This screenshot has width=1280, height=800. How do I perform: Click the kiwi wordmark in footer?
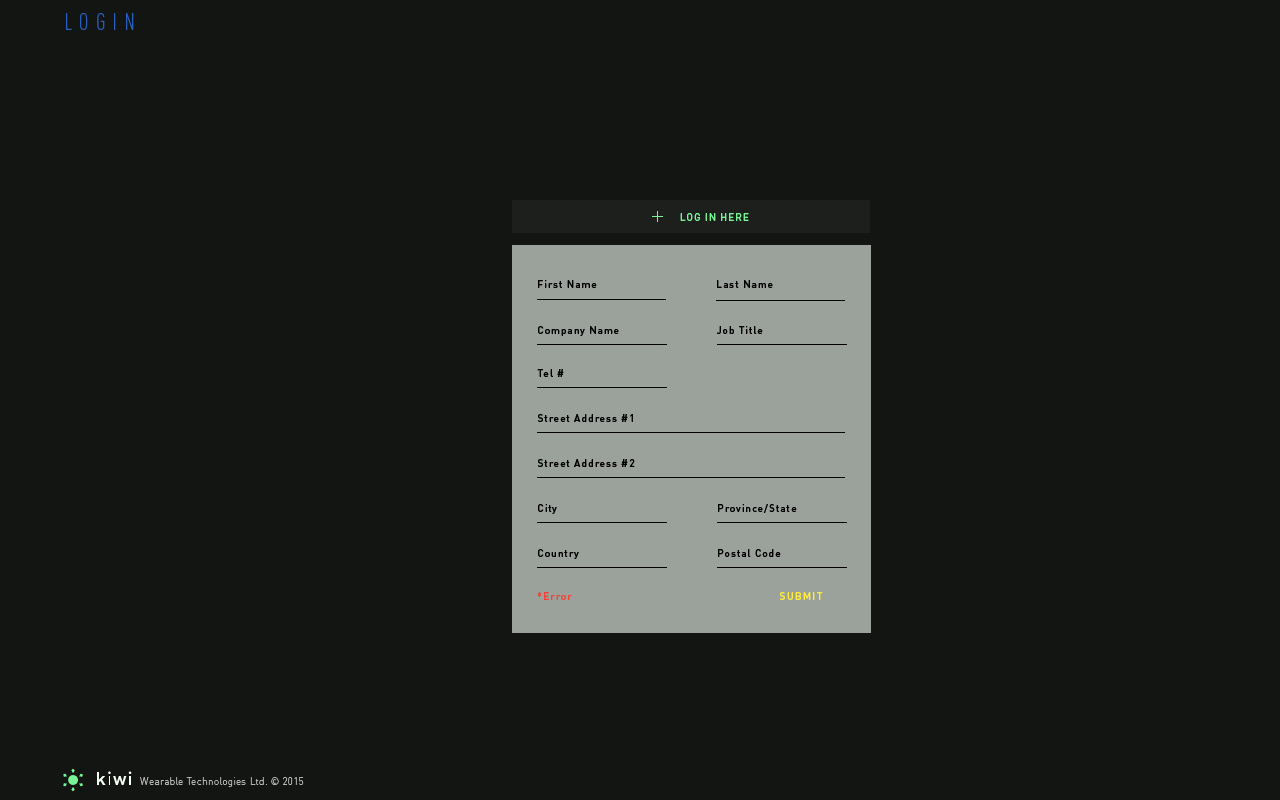click(x=114, y=778)
